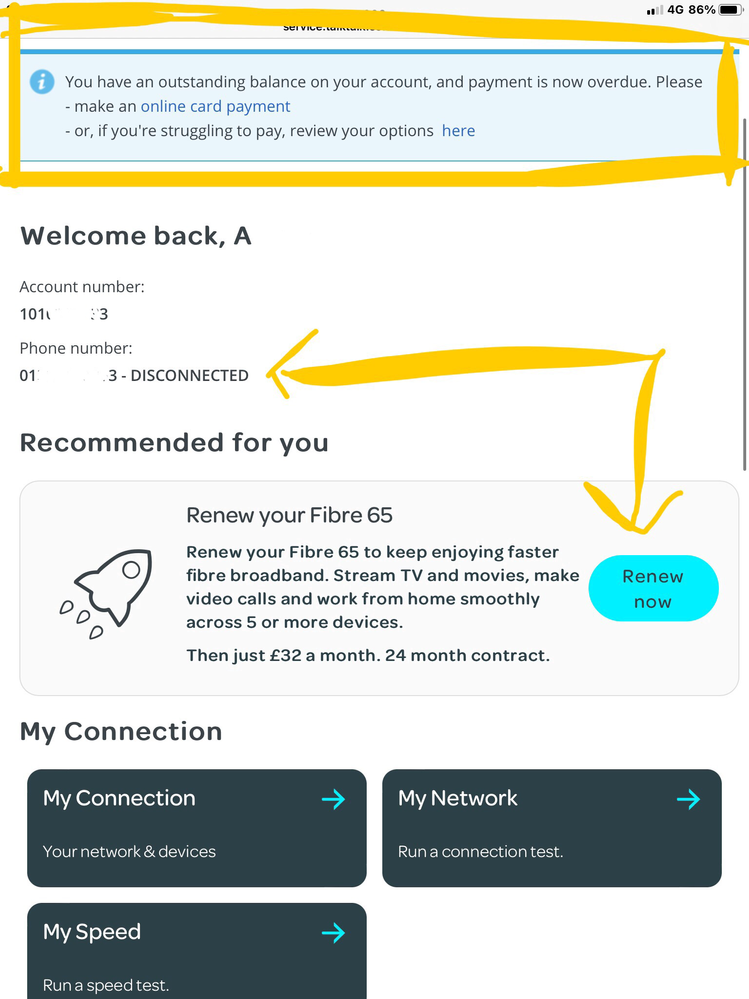Screen dimensions: 749x999
Task: Open the online card payment link
Action: (215, 106)
